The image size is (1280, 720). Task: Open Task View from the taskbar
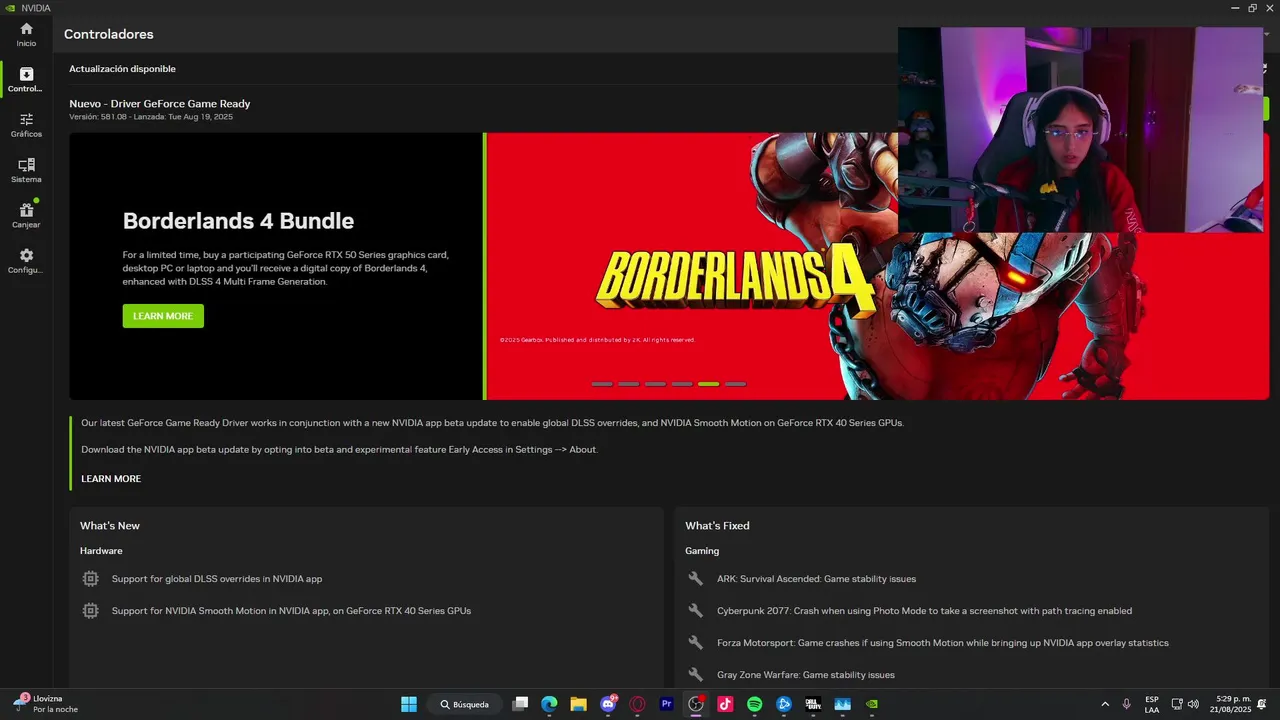pyautogui.click(x=520, y=704)
